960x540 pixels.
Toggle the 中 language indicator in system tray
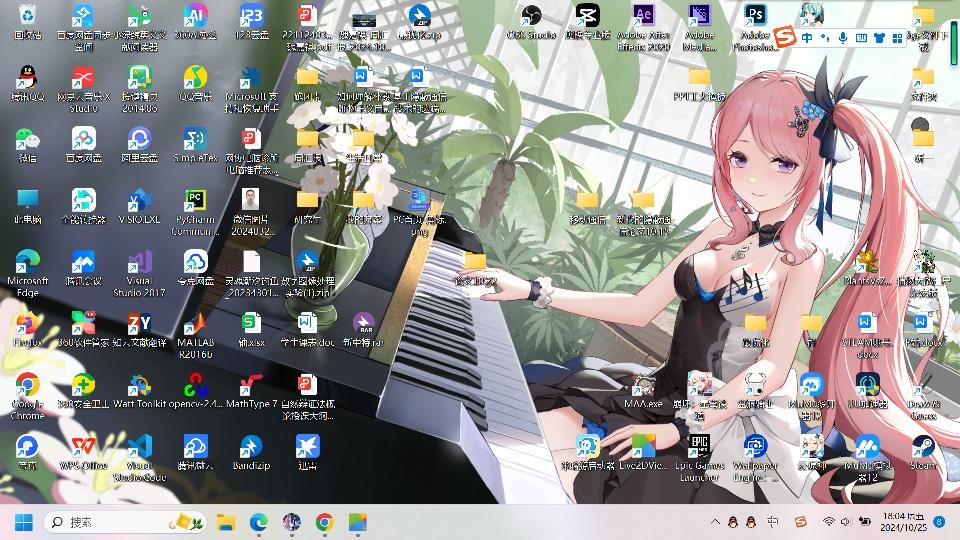pos(773,522)
